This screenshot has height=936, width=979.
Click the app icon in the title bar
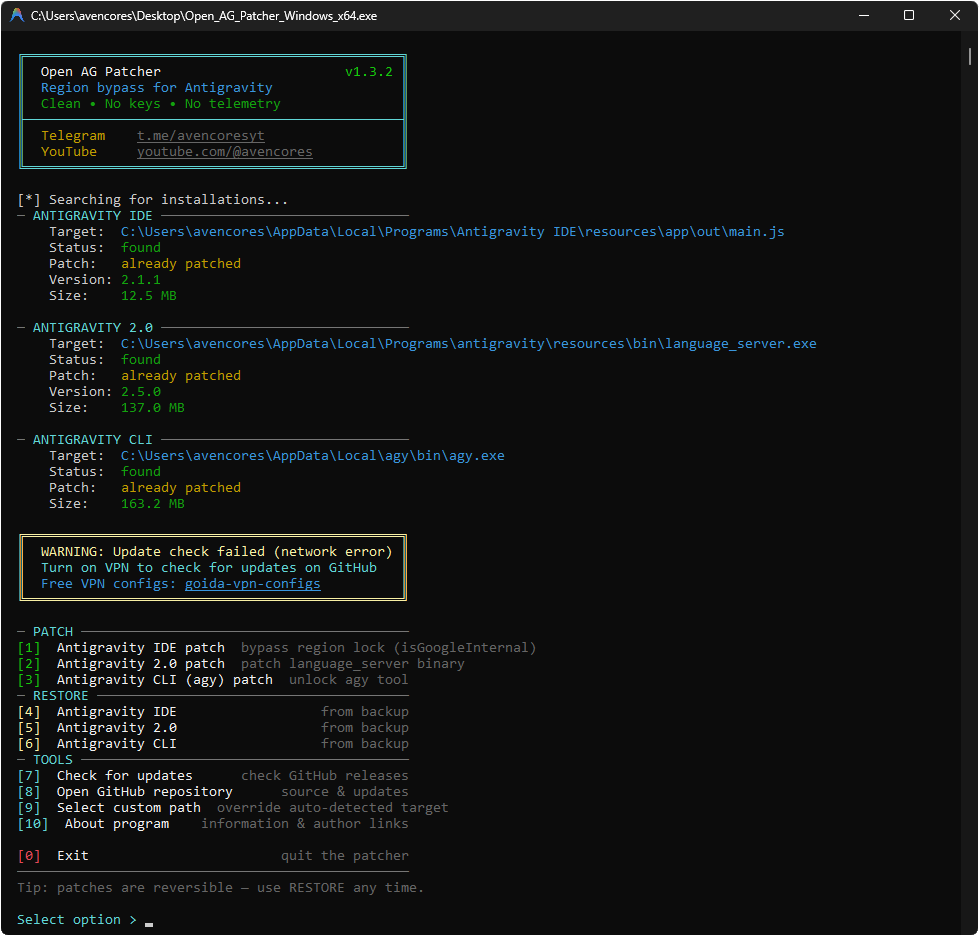point(17,16)
